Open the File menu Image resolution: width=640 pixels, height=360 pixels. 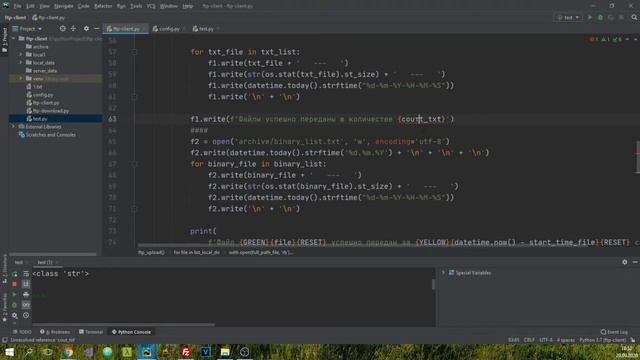click(18, 6)
